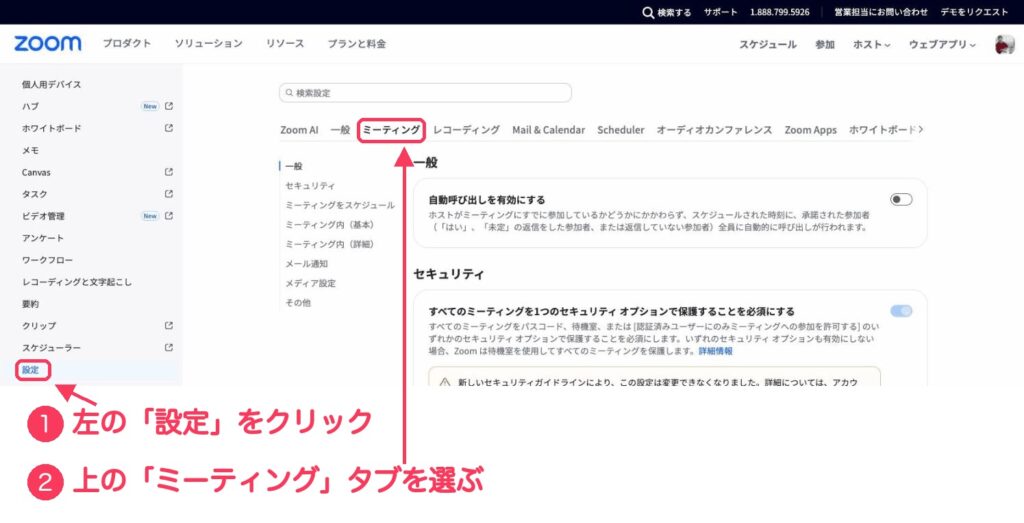The width and height of the screenshot is (1024, 523).
Task: Jump to メディア設定 section
Action: coord(310,283)
